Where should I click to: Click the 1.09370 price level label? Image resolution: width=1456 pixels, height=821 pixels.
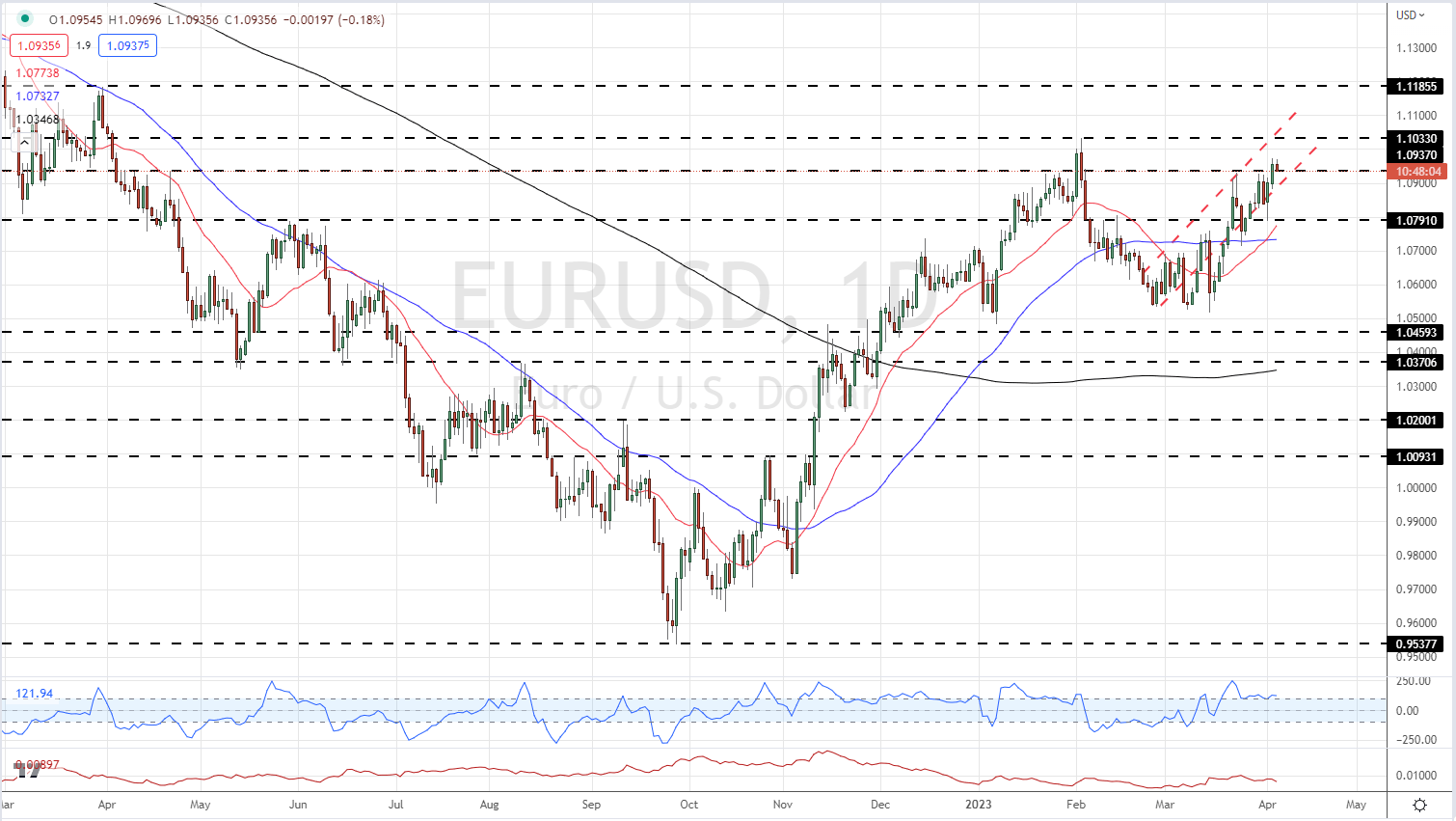tap(1416, 155)
